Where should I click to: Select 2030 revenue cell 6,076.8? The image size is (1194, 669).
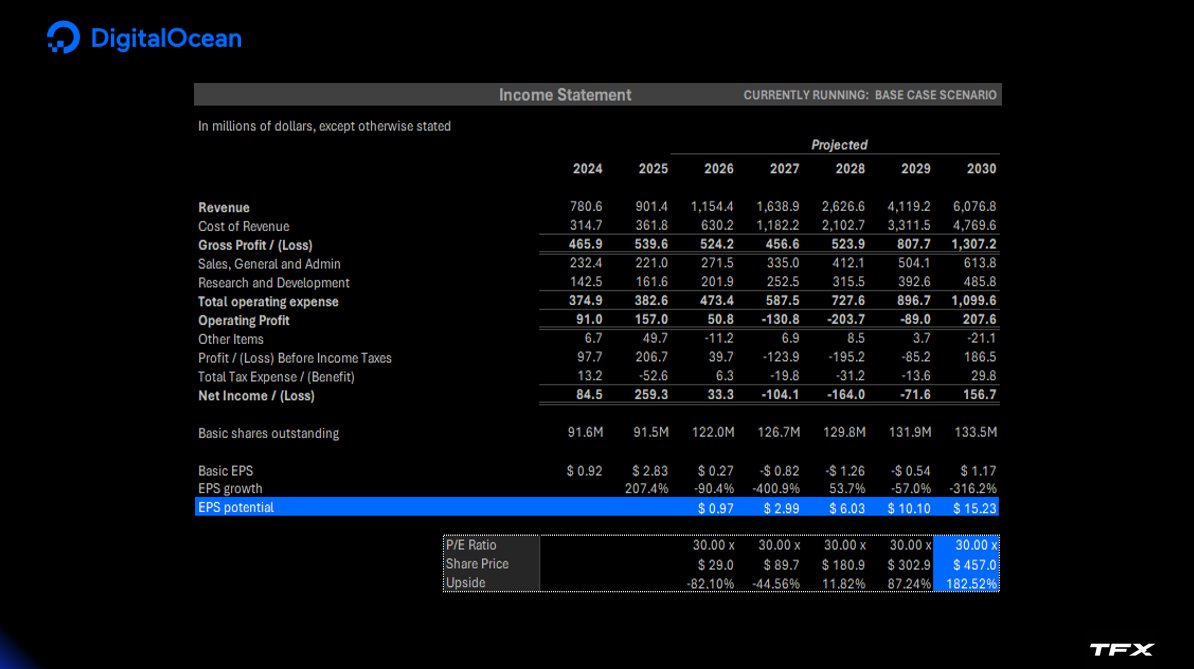[x=974, y=206]
